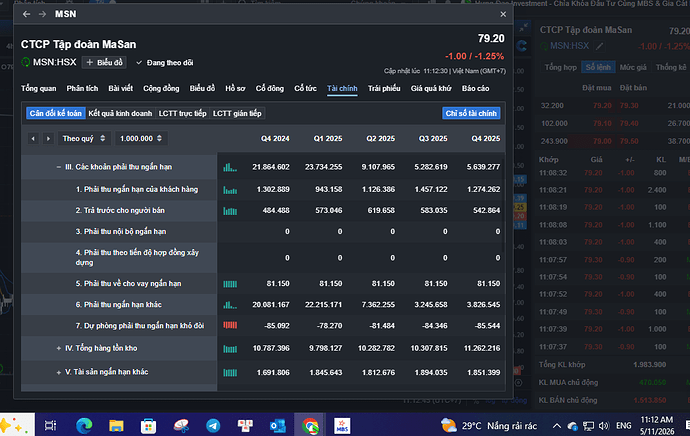The height and width of the screenshot is (436, 690).
Task: Select the Q4 2024 column header
Action: 275,139
